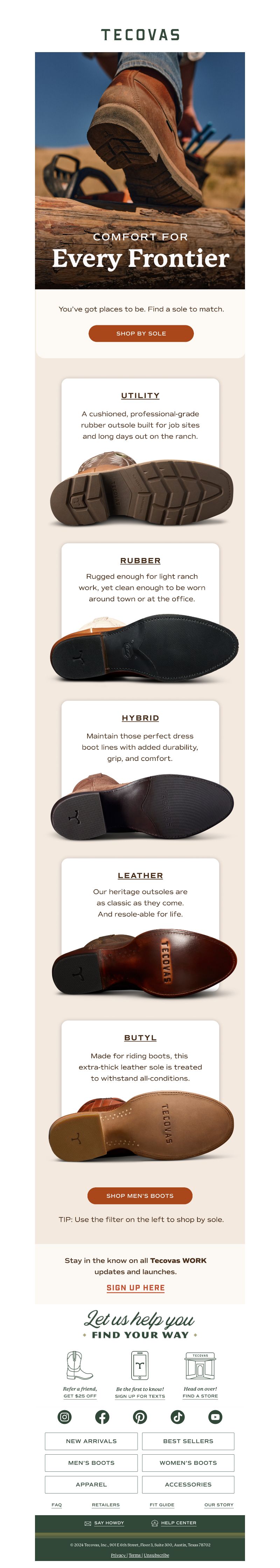Open the Women's Boots category
The image size is (280, 1568).
(x=188, y=1462)
